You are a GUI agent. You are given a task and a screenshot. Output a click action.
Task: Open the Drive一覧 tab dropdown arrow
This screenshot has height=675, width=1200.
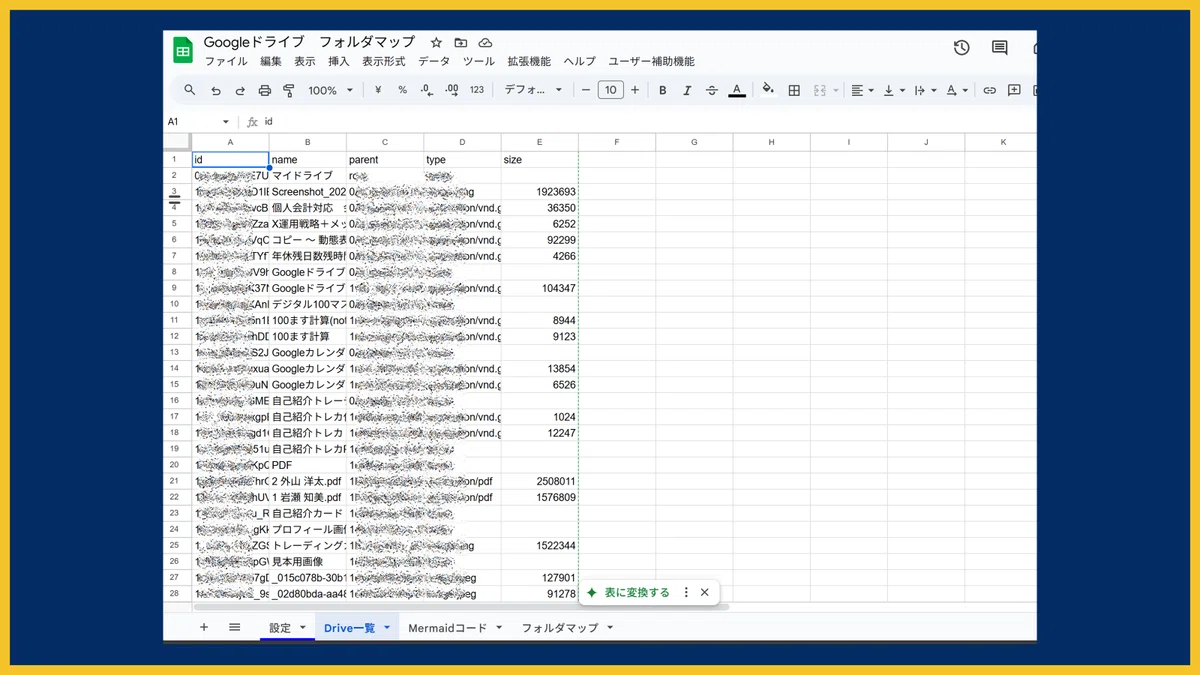[386, 628]
